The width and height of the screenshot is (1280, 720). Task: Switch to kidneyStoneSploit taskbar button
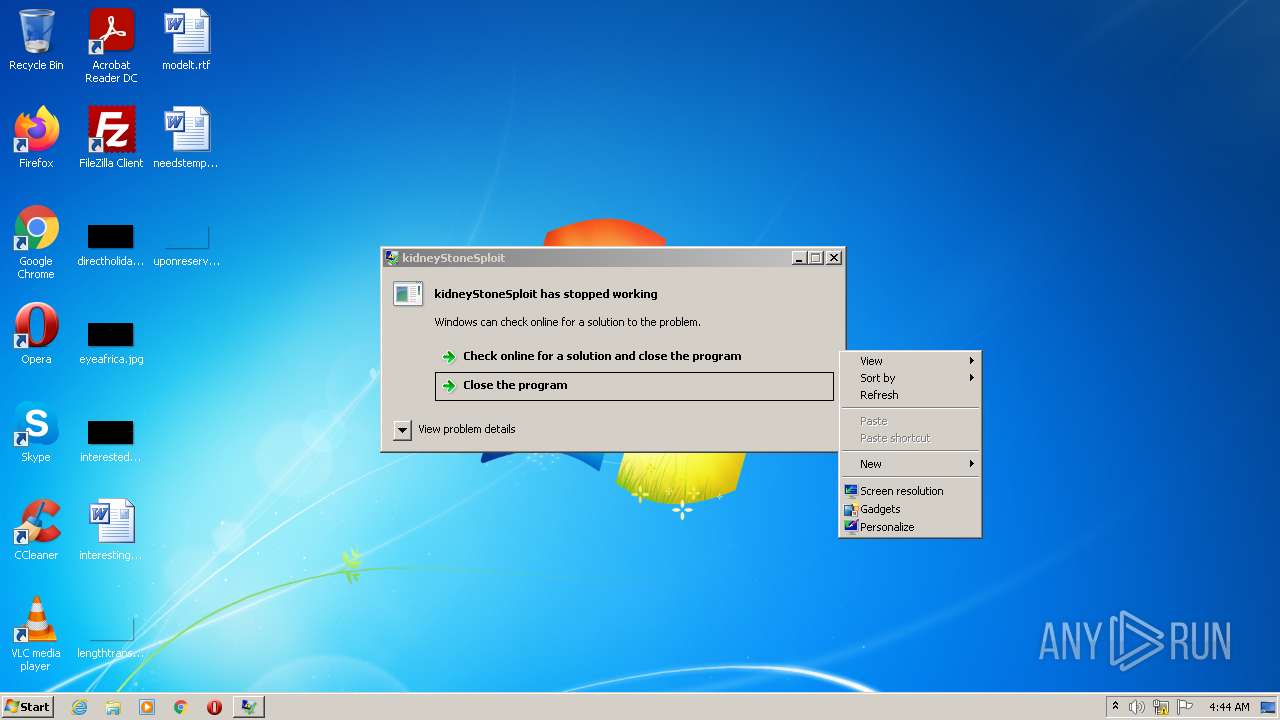[x=249, y=707]
